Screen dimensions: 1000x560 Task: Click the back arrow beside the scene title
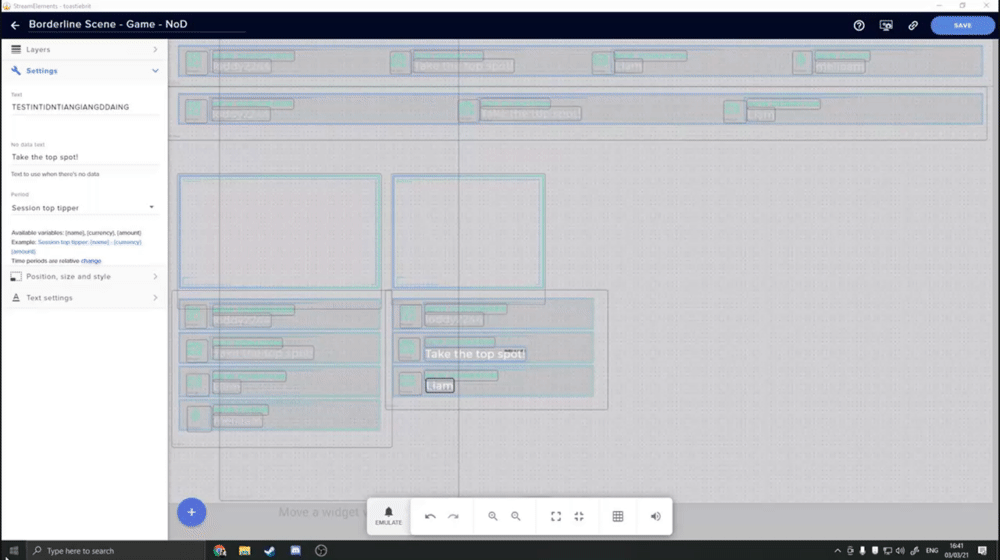point(15,26)
